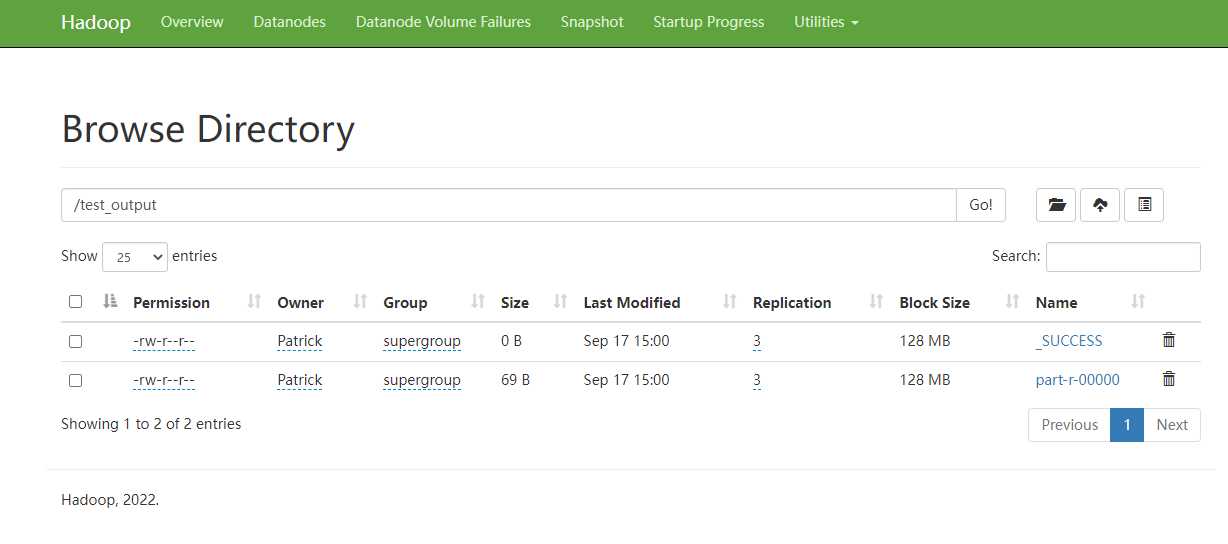Open Datanode Volume Failures page

click(x=443, y=21)
